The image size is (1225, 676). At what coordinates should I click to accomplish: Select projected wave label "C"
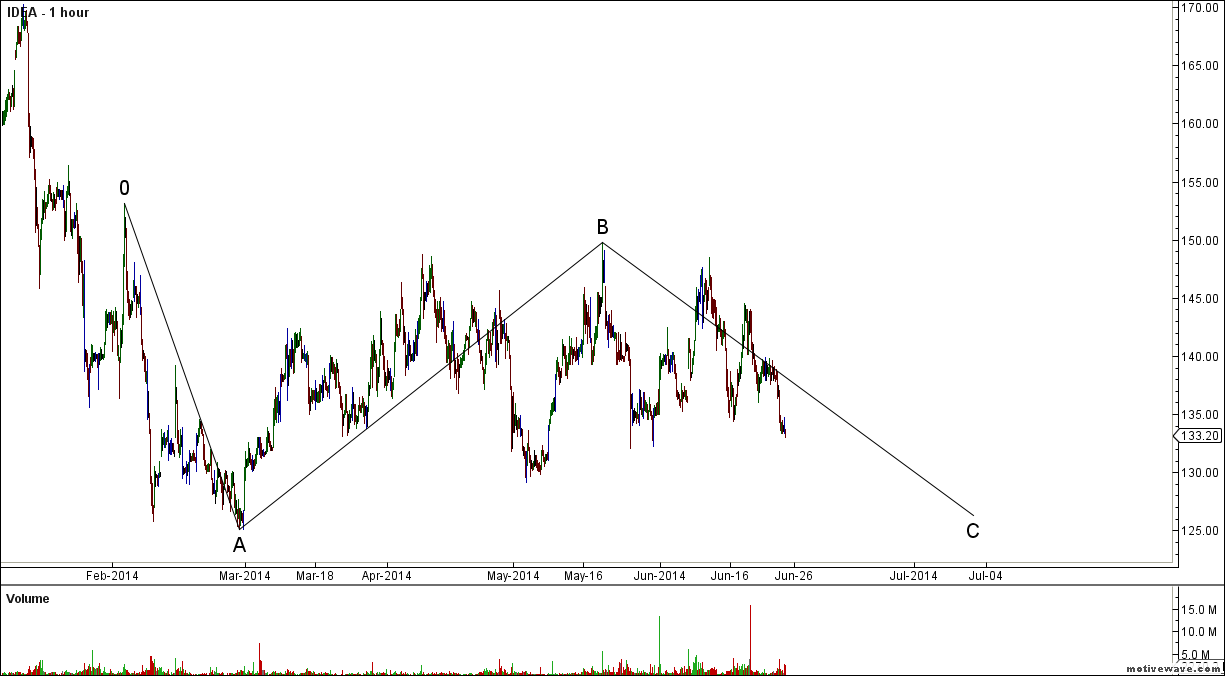coord(972,531)
